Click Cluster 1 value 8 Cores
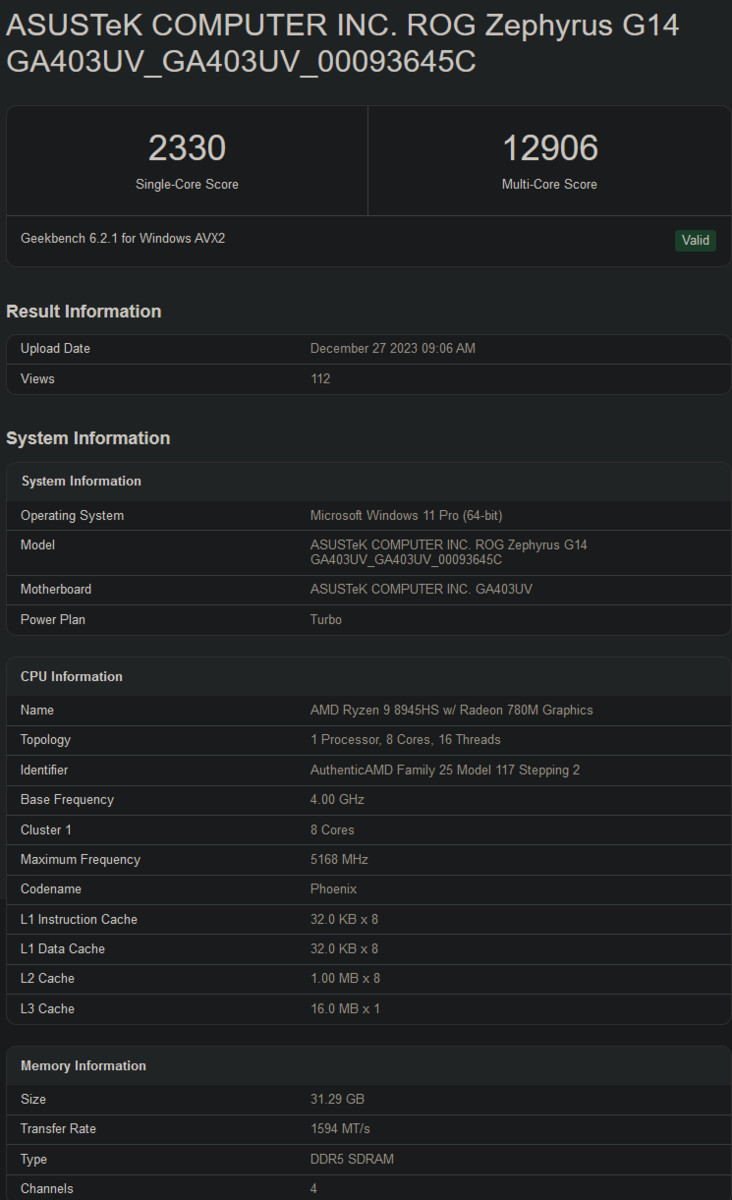Image resolution: width=732 pixels, height=1200 pixels. [x=332, y=830]
